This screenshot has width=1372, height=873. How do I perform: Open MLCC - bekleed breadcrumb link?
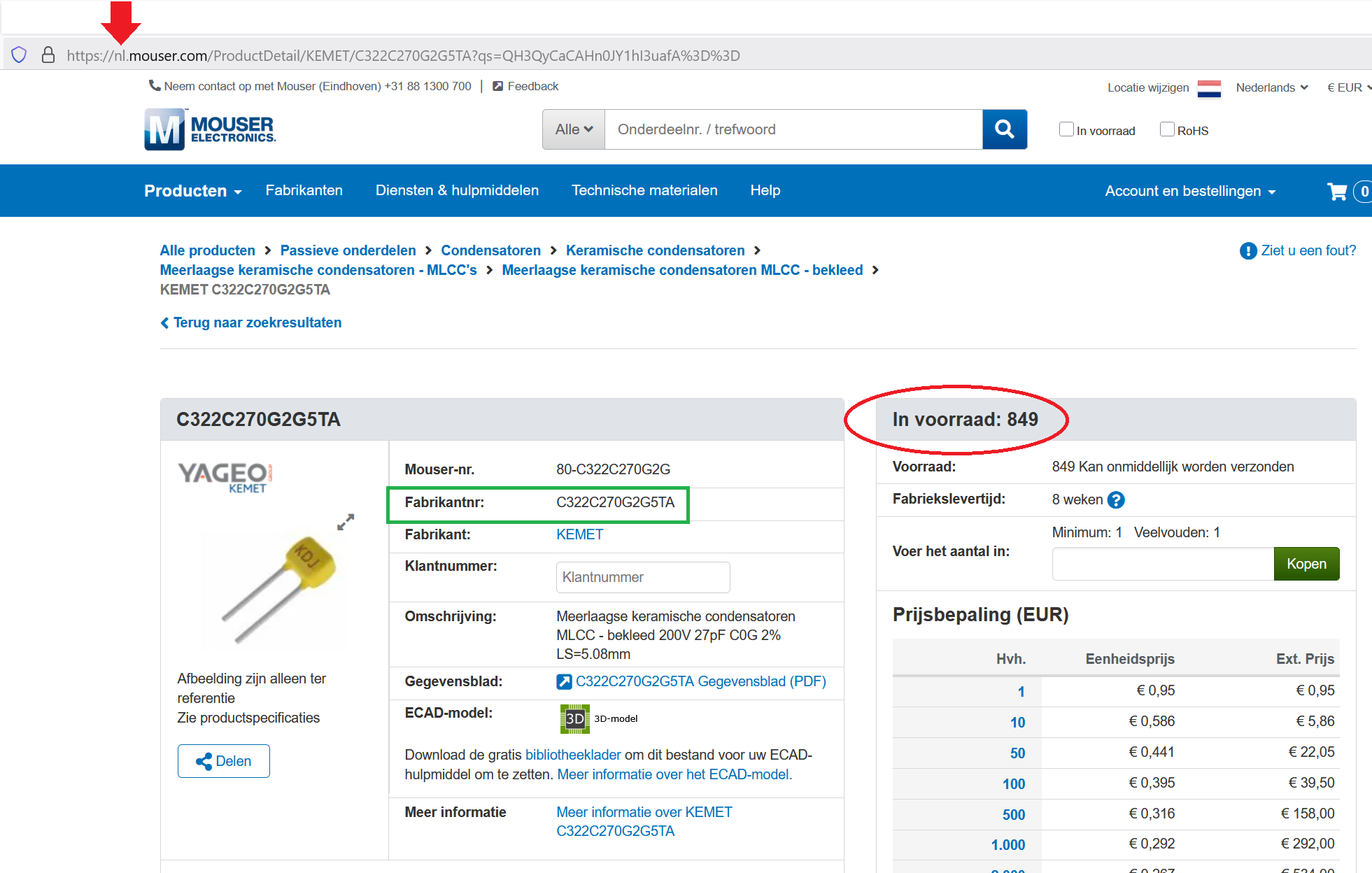[x=682, y=270]
